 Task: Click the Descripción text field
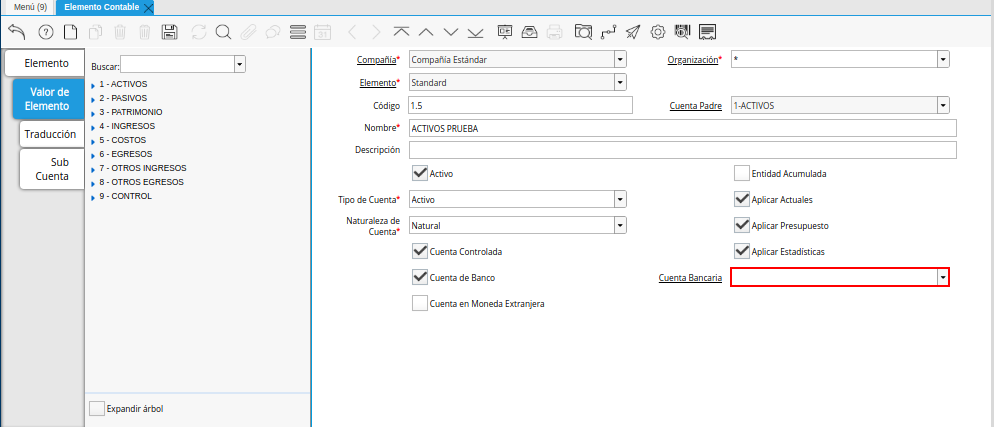pos(682,150)
